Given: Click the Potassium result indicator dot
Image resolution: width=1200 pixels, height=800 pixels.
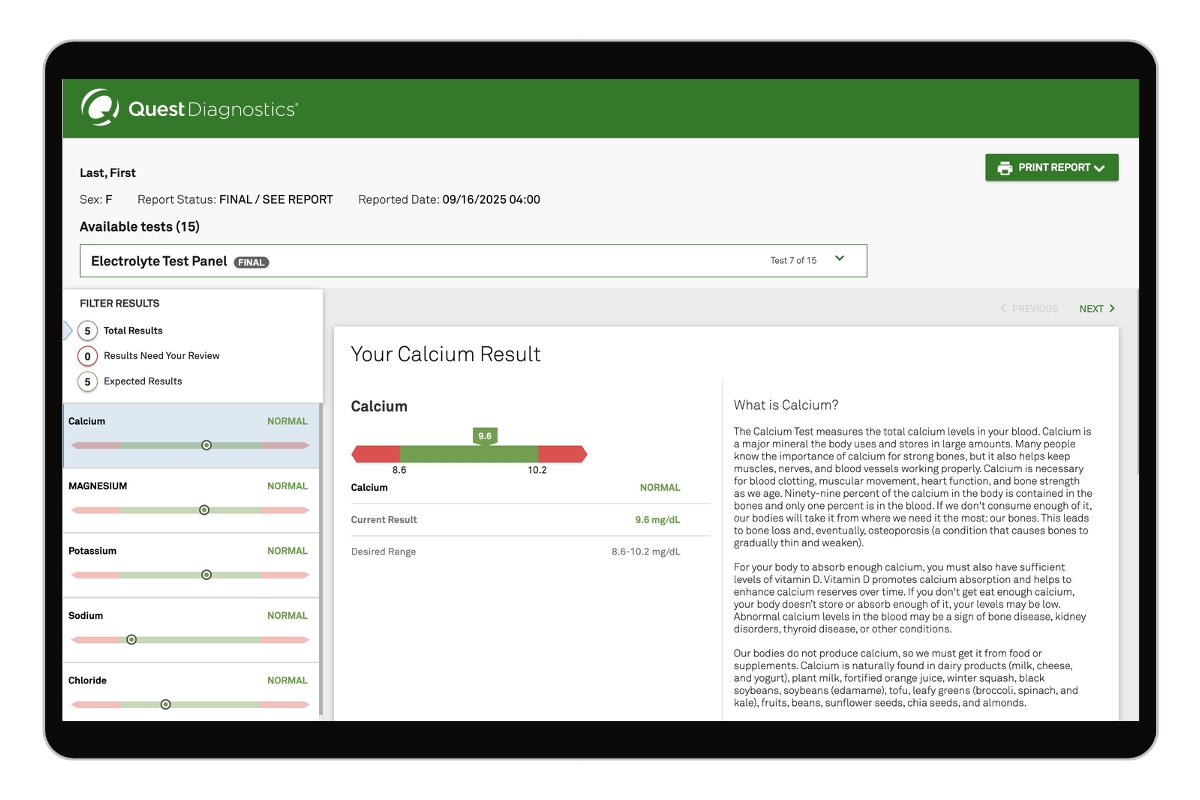Looking at the screenshot, I should tap(206, 575).
